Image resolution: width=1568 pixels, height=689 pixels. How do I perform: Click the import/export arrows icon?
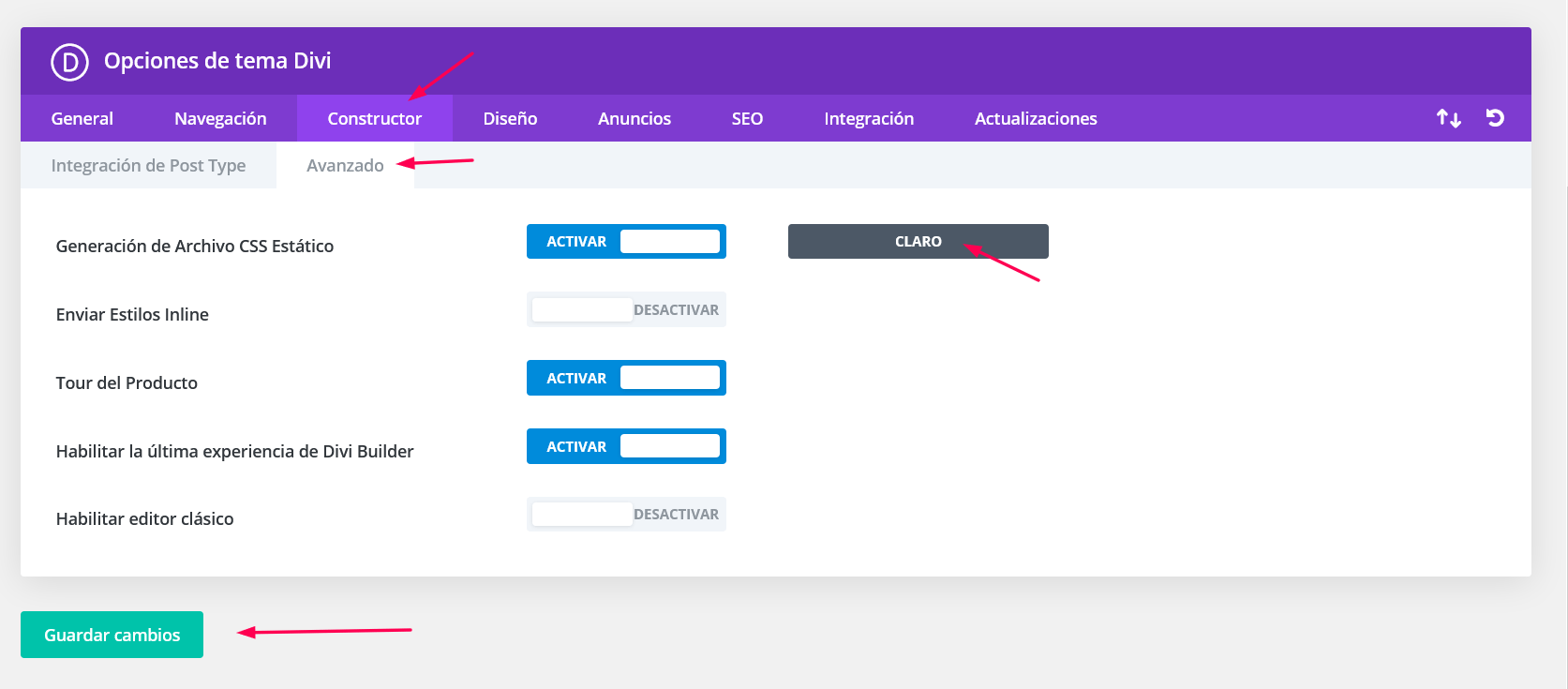pos(1449,118)
